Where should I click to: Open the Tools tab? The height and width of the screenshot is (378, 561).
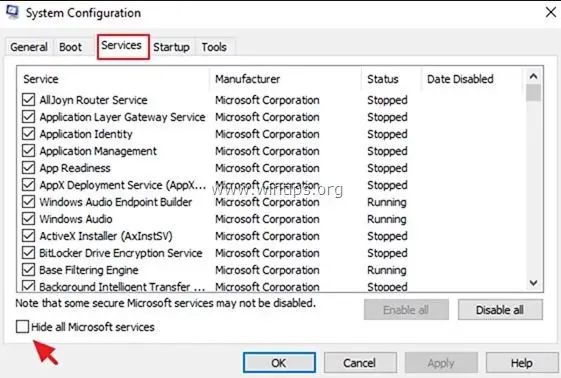coord(214,47)
